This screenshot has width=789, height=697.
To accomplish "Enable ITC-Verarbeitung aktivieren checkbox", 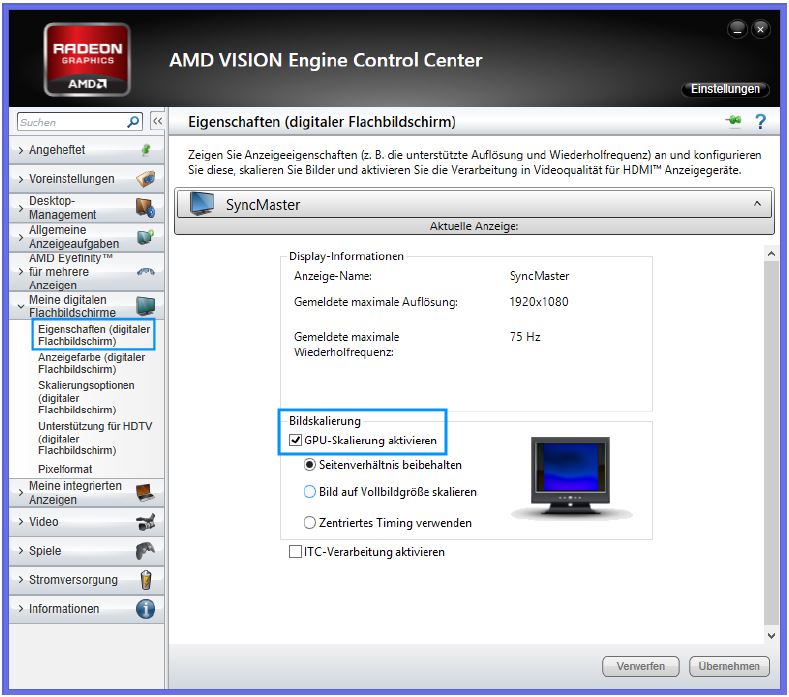I will coord(295,552).
